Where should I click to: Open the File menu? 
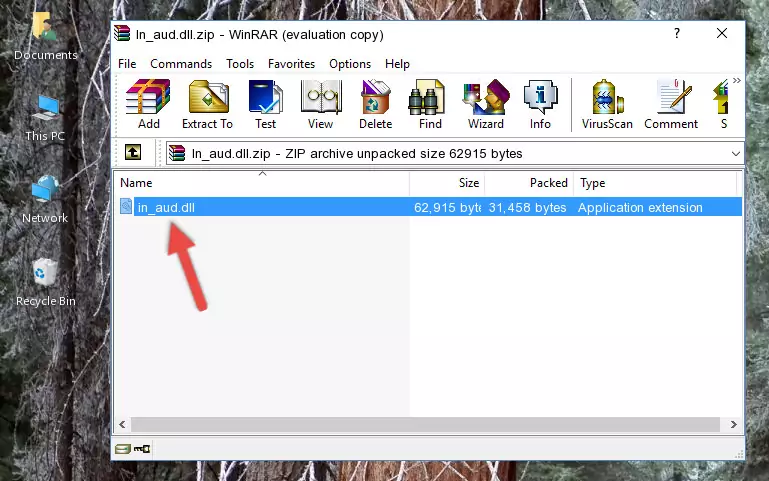127,64
